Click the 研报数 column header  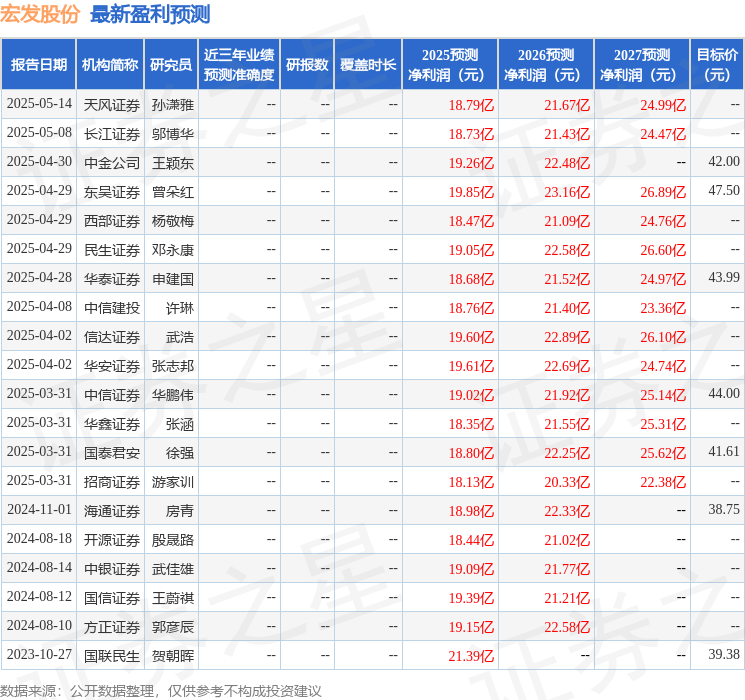coord(306,65)
